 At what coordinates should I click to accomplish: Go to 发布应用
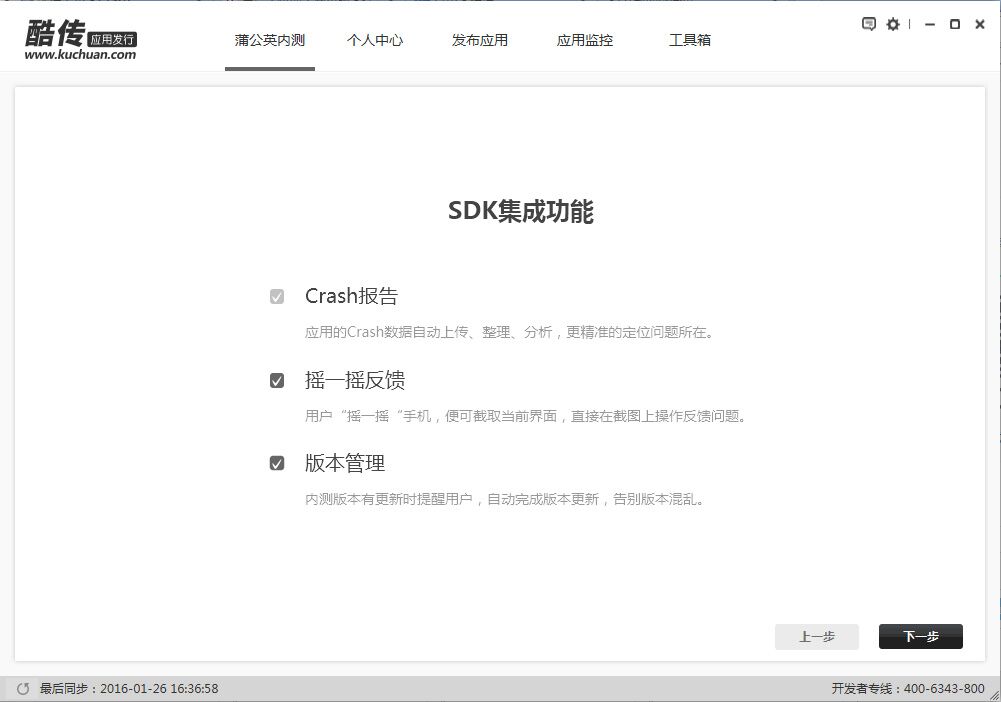point(480,40)
